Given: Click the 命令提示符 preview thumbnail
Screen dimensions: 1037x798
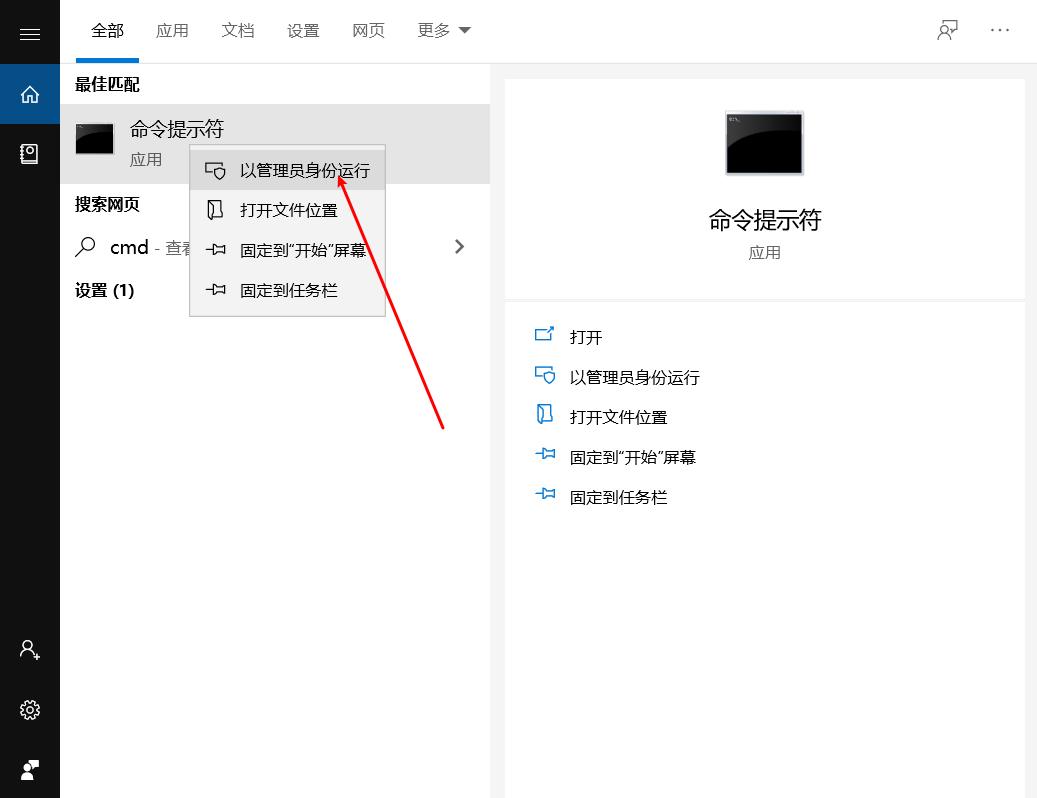Looking at the screenshot, I should point(765,143).
